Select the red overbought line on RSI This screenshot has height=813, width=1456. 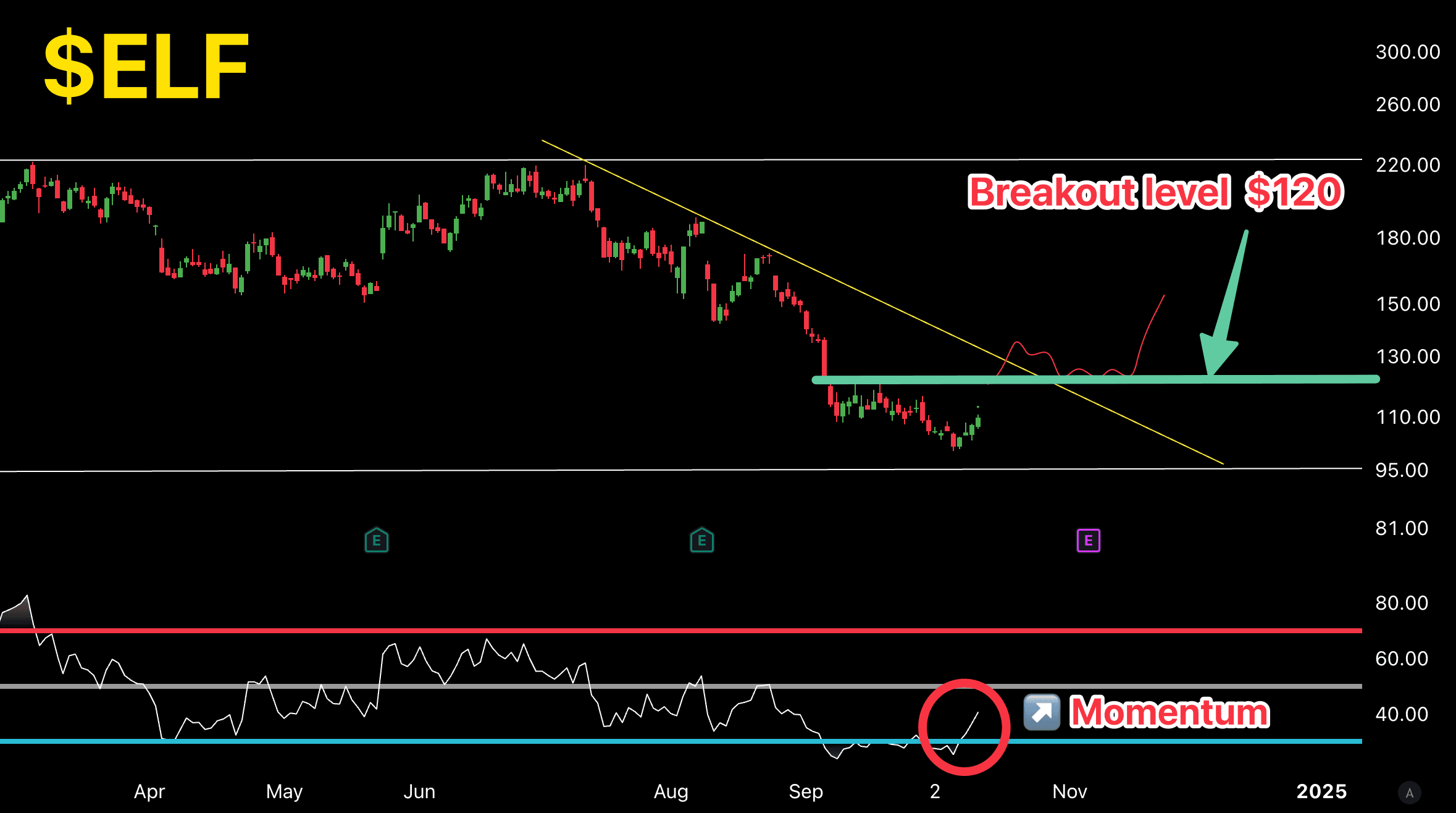(680, 631)
